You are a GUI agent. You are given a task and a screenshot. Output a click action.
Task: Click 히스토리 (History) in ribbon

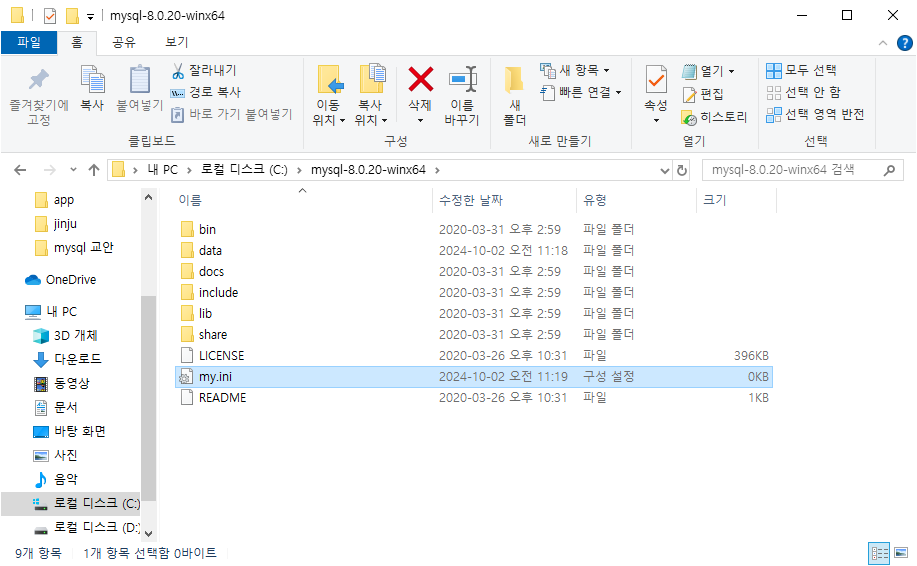coord(715,117)
